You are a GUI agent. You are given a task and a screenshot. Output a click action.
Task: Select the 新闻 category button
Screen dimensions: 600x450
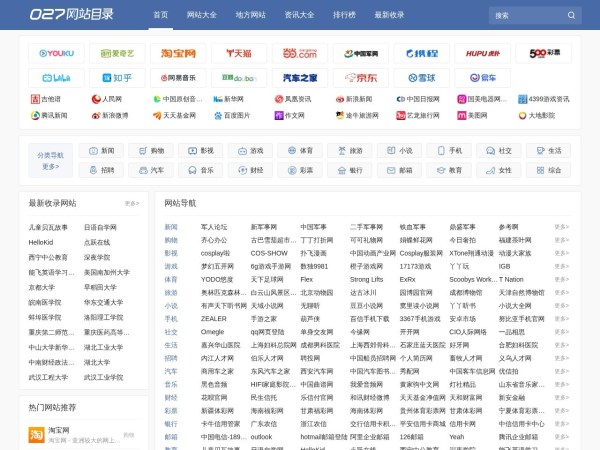pos(101,151)
